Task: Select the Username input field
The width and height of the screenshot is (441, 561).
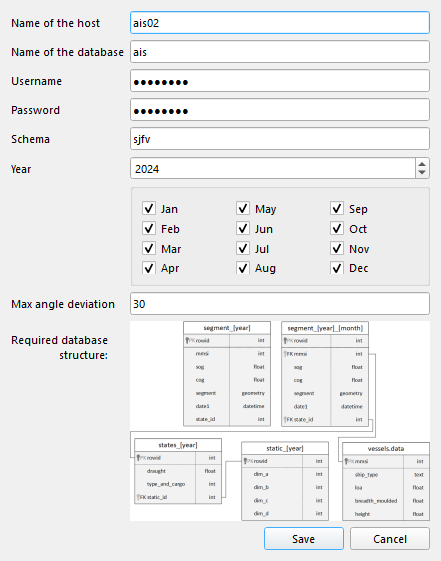Action: click(280, 81)
